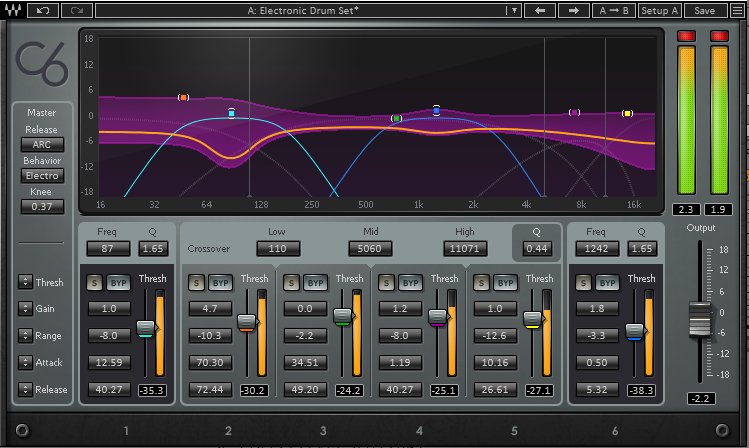This screenshot has height=448, width=749.
Task: Select the cyan band 1 marker on graph
Action: pyautogui.click(x=231, y=113)
